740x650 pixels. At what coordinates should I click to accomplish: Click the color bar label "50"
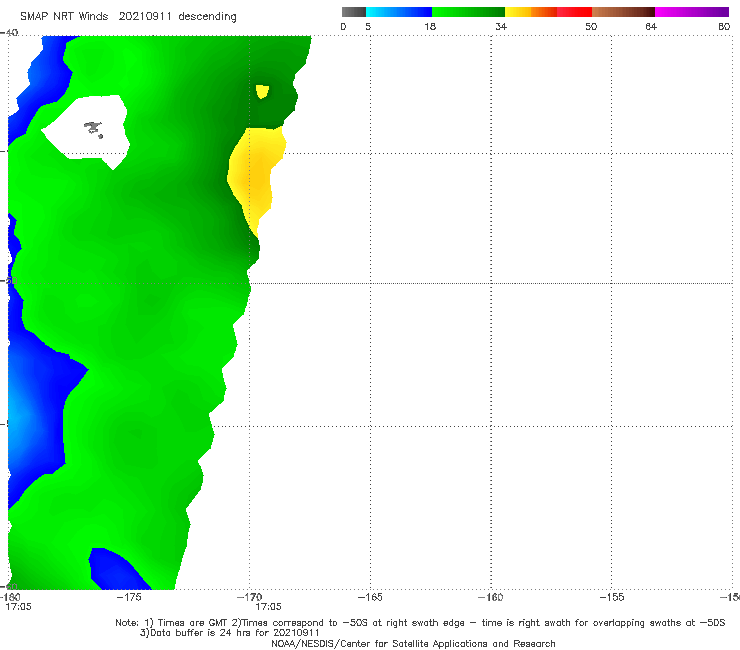pyautogui.click(x=591, y=27)
